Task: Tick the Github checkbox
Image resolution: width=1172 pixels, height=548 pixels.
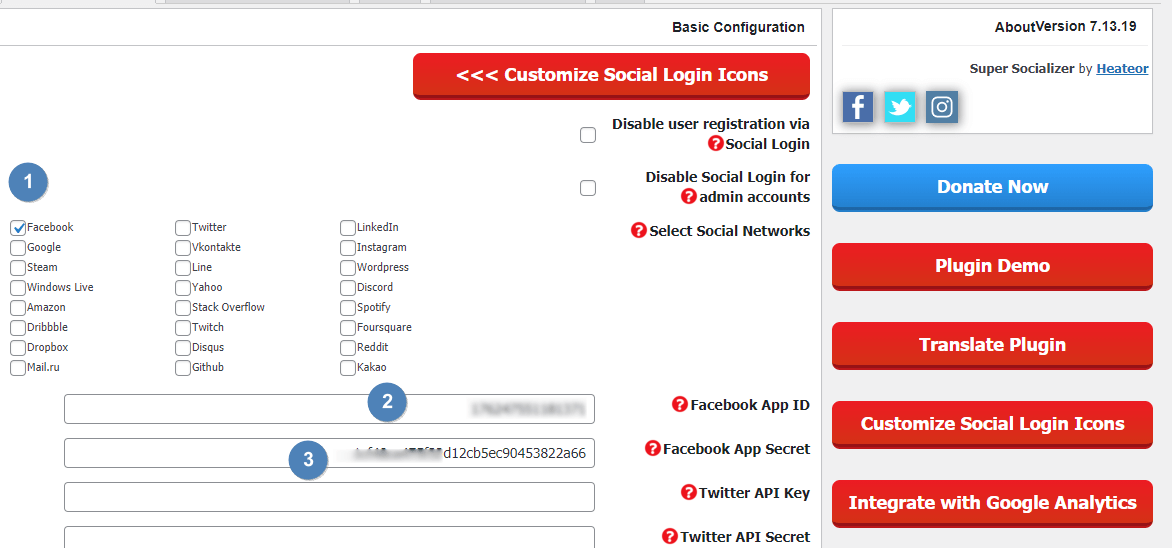Action: (x=182, y=369)
